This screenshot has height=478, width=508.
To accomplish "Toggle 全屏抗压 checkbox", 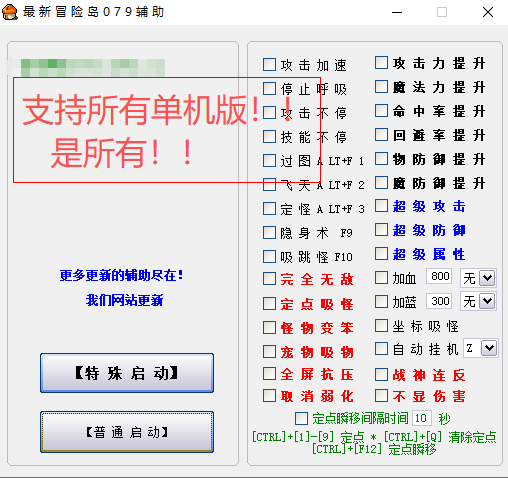I will 269,374.
